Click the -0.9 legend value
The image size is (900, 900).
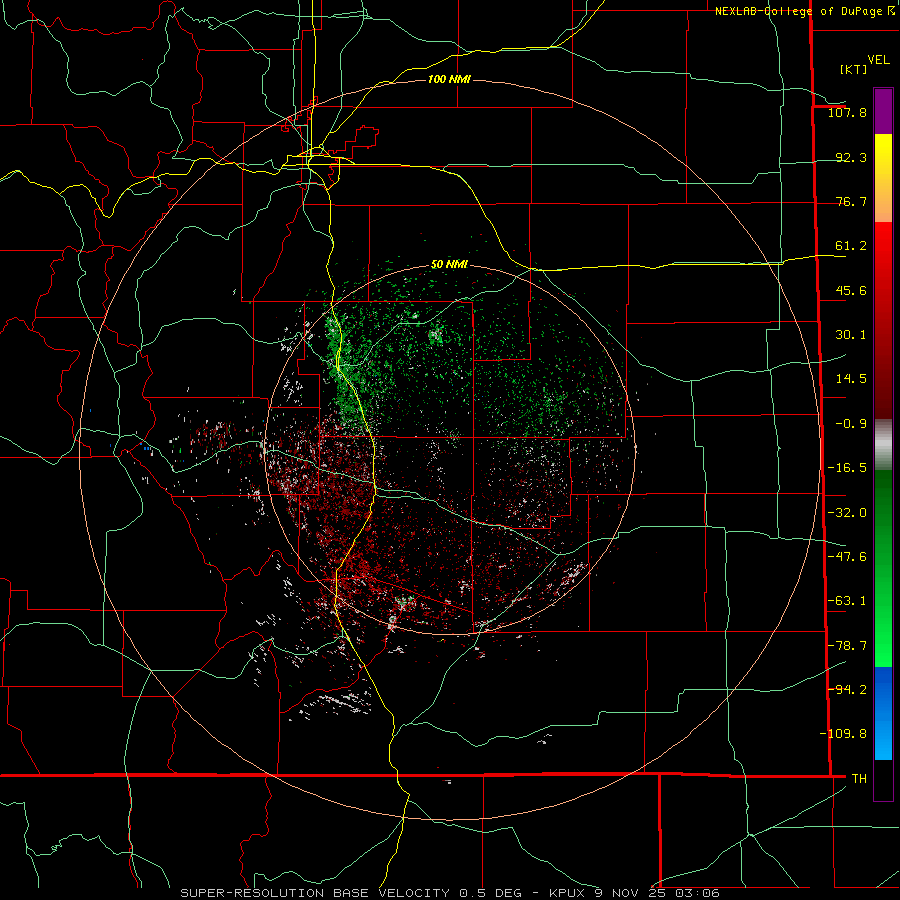pyautogui.click(x=851, y=424)
